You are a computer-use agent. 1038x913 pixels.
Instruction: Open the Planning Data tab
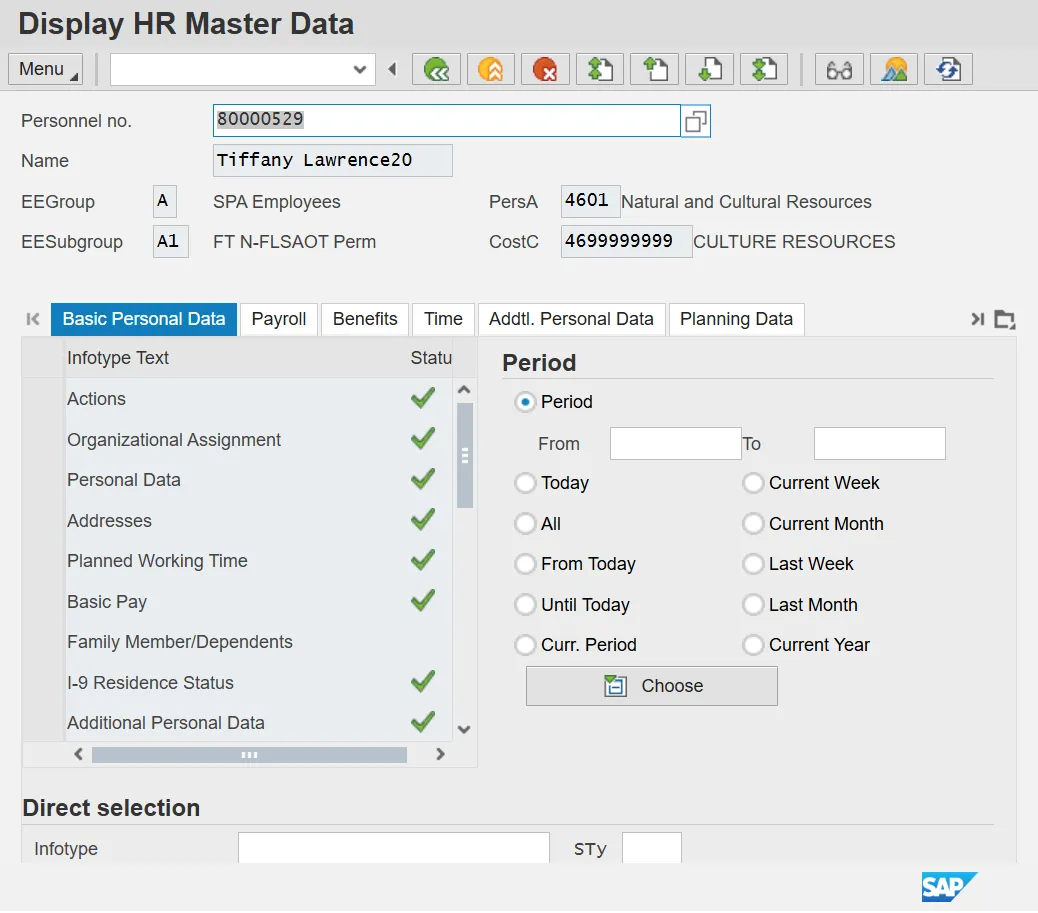point(736,319)
